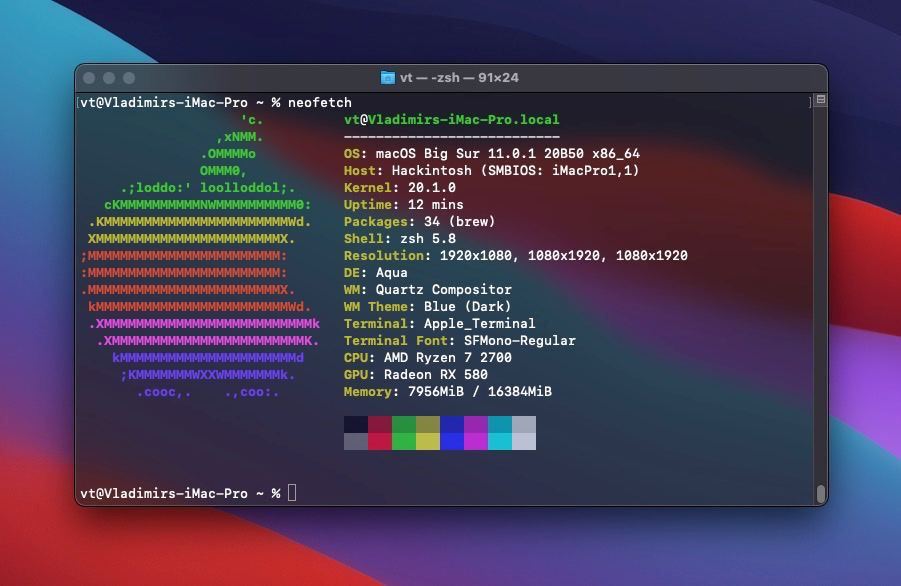
Task: Click the OS line 'macOS Big Sur 11.0.1'
Action: (456, 154)
